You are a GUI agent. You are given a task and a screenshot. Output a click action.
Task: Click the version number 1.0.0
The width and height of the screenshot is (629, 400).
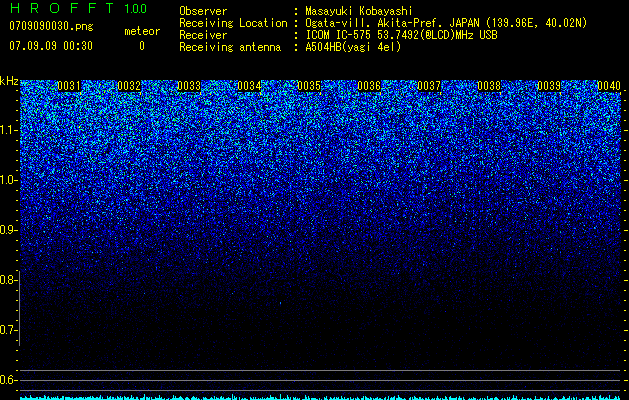136,8
